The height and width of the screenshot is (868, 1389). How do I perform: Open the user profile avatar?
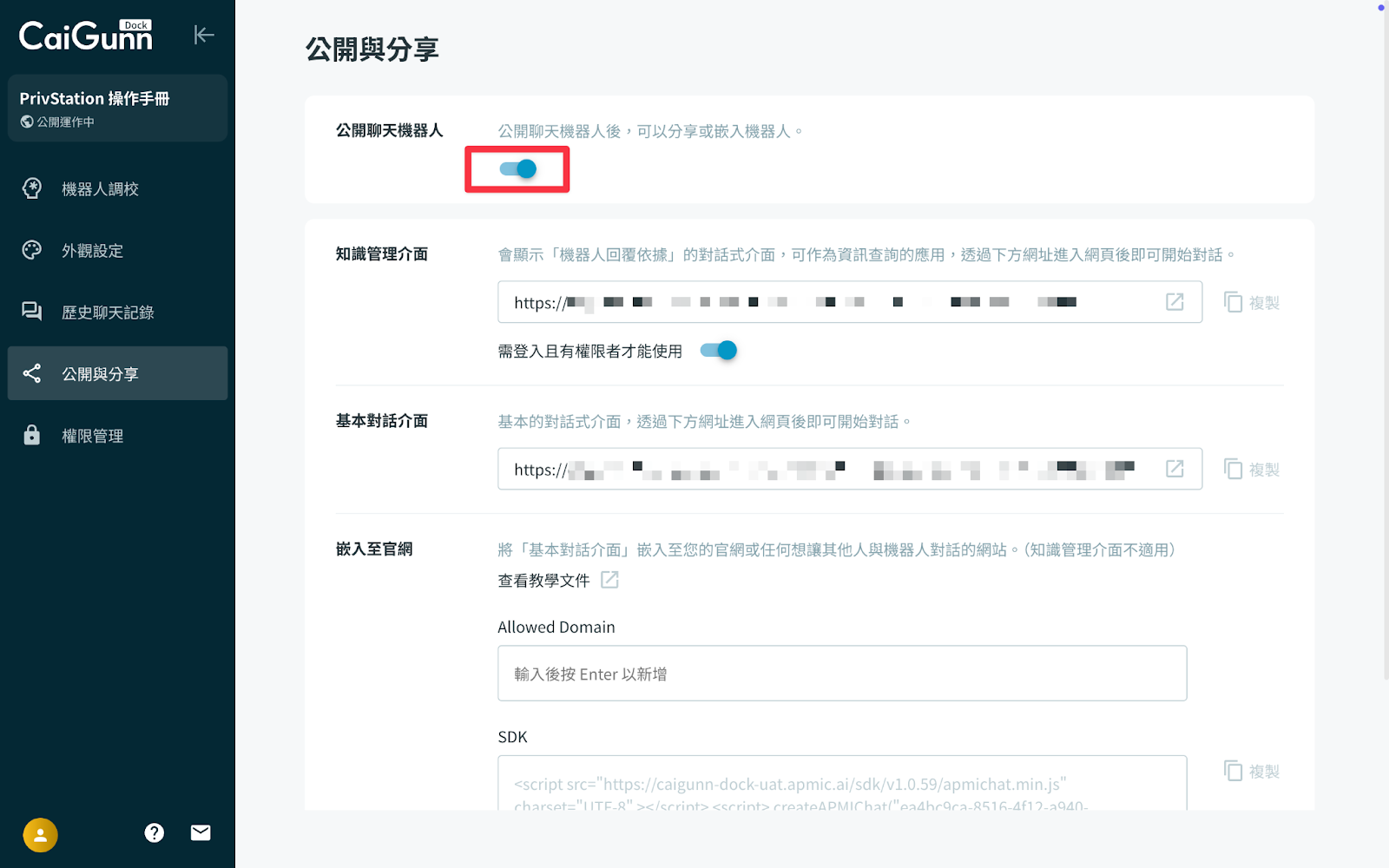coord(40,835)
